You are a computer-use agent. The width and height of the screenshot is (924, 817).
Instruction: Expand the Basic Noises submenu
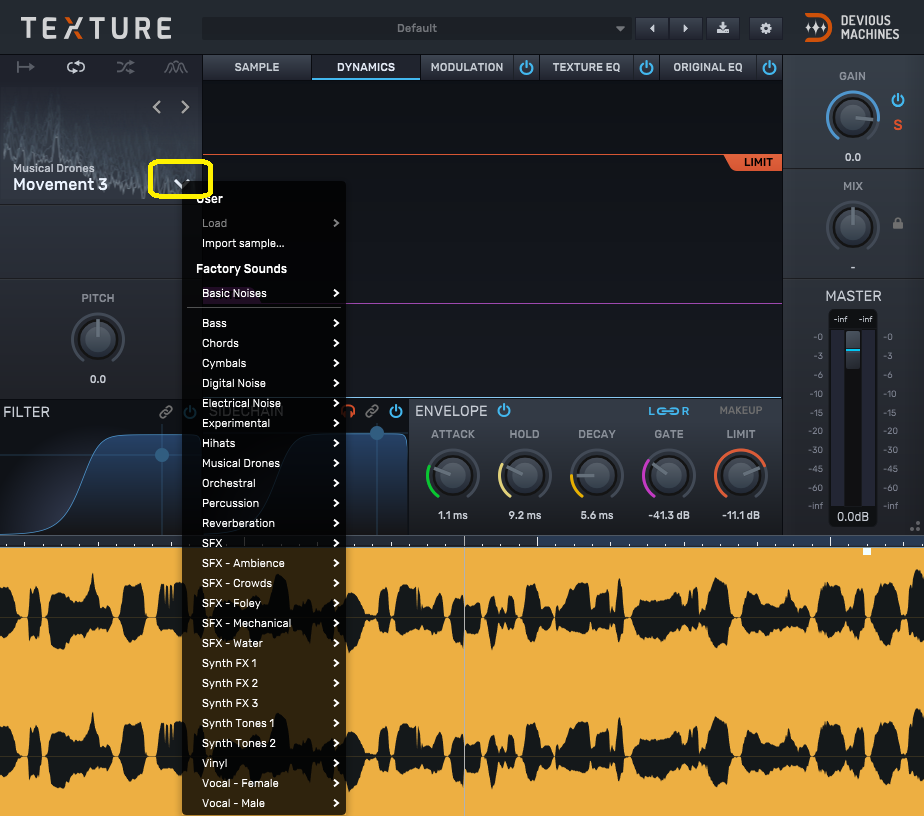pyautogui.click(x=264, y=293)
